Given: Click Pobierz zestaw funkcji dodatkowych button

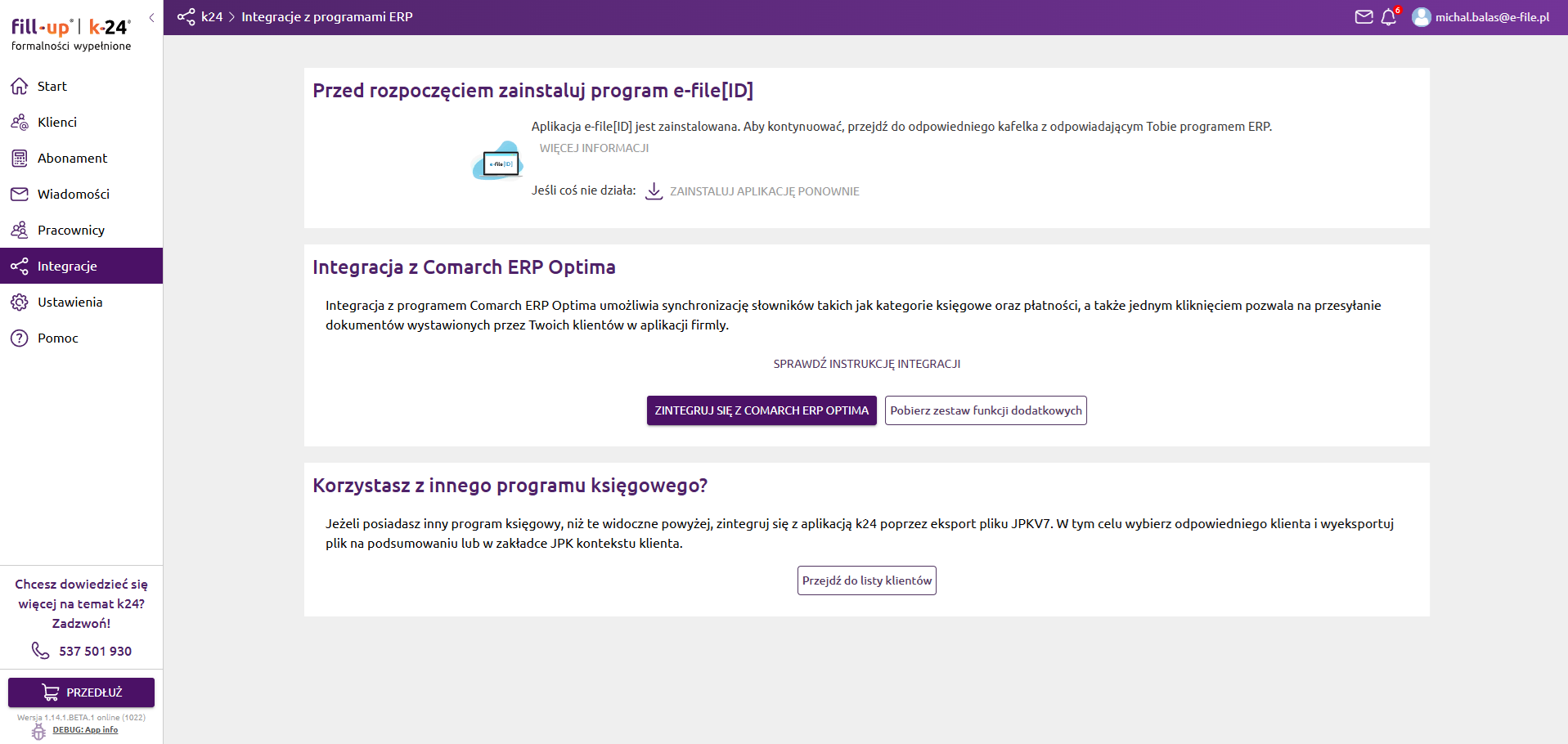Looking at the screenshot, I should 986,410.
